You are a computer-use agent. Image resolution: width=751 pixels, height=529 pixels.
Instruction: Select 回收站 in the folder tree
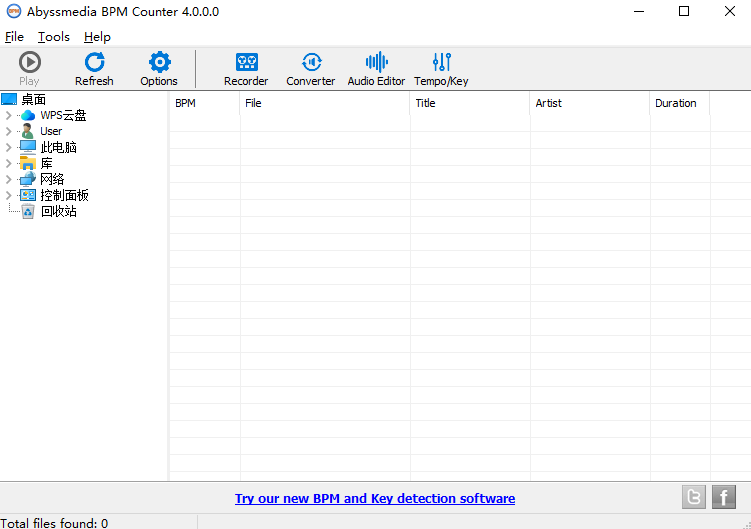(58, 211)
